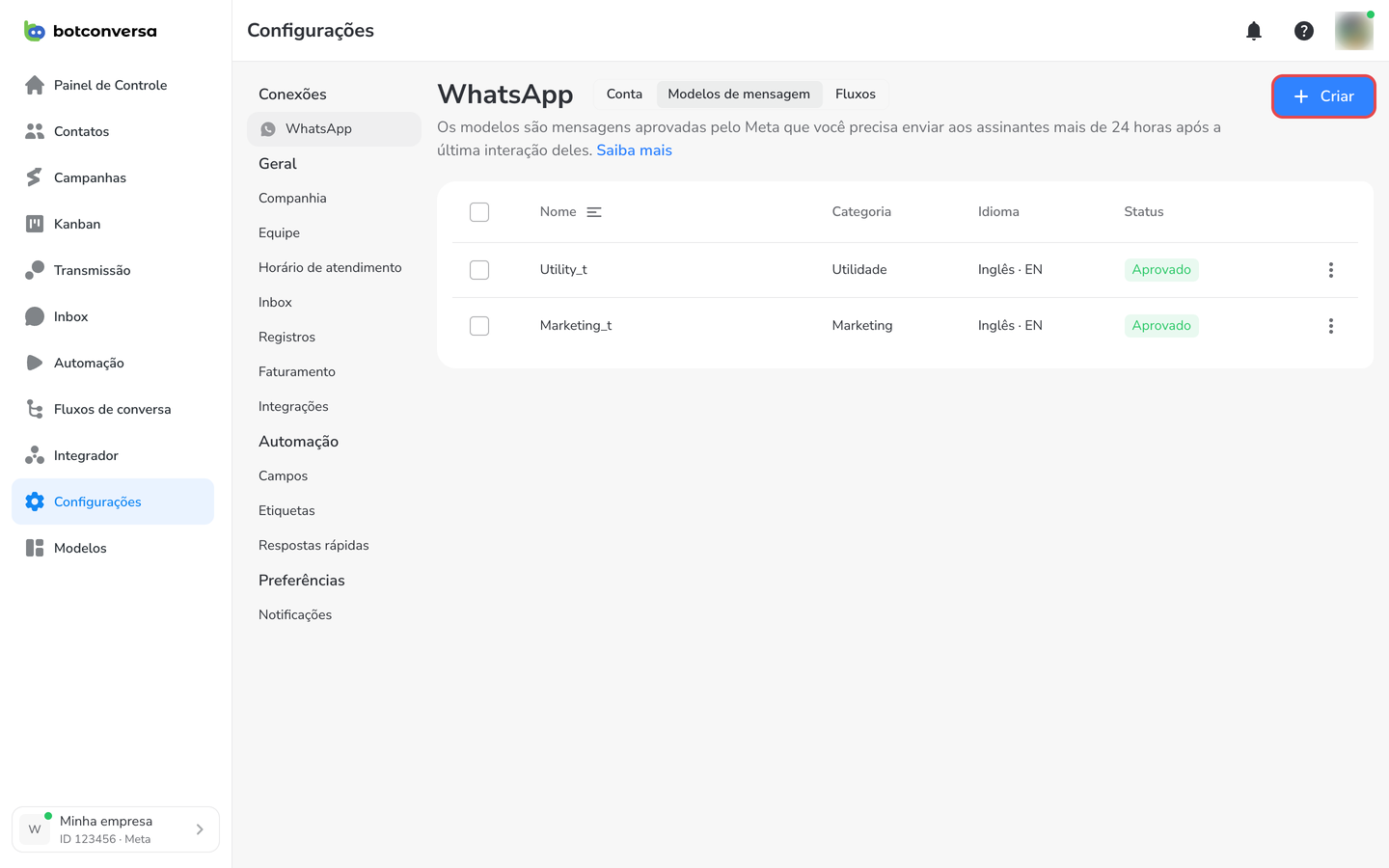Viewport: 1389px width, 868px height.
Task: Click the Criar button
Action: [1323, 96]
